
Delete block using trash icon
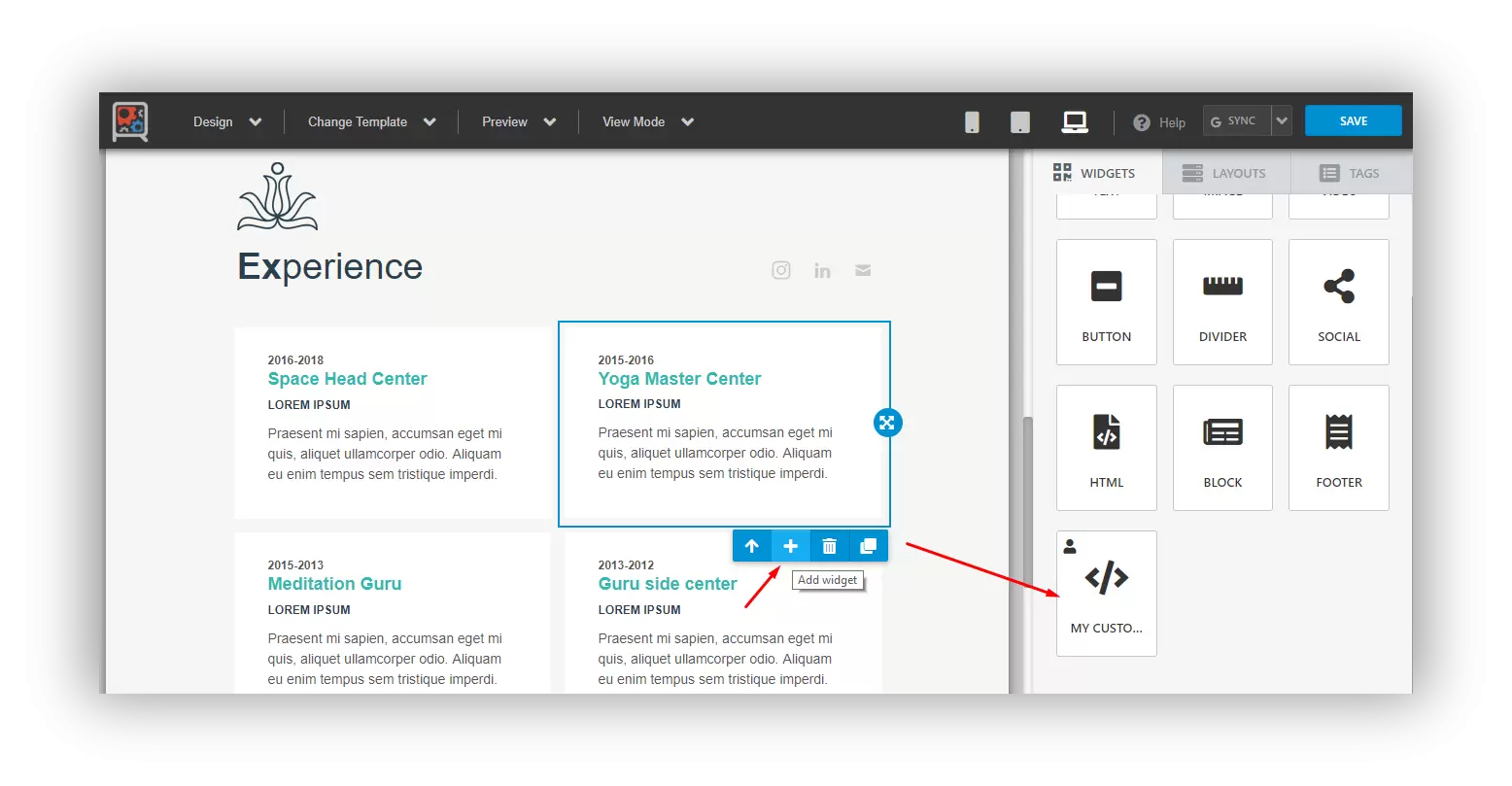coord(829,546)
